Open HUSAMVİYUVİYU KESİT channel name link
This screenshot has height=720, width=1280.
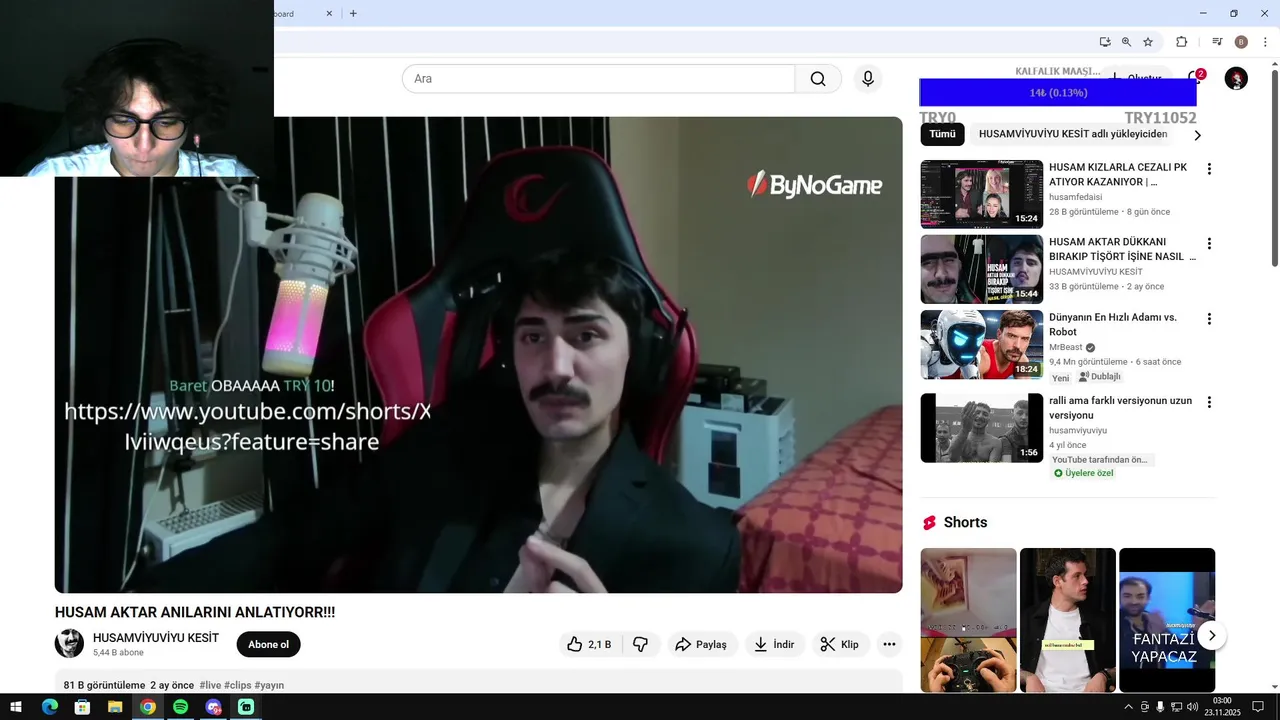point(156,638)
